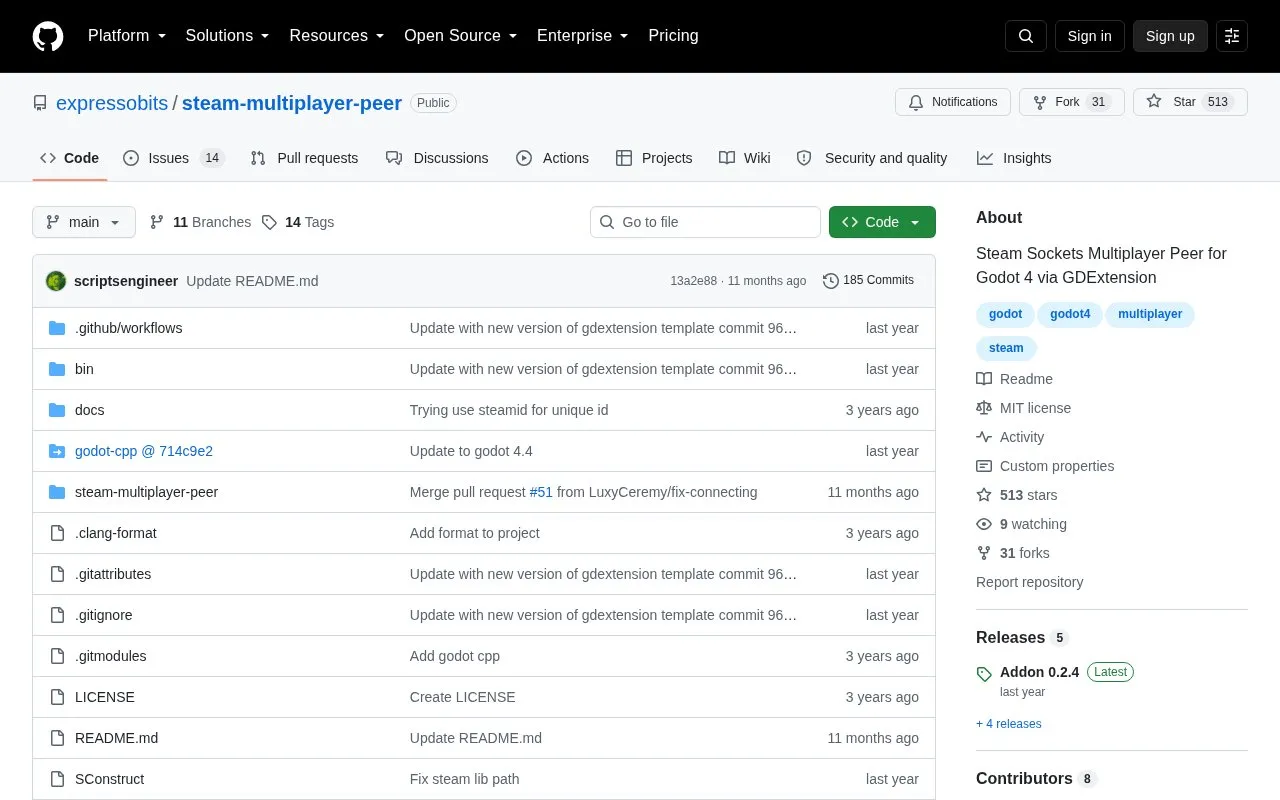Screen dimensions: 1280x800
Task: Click the commit history clock icon
Action: 830,281
